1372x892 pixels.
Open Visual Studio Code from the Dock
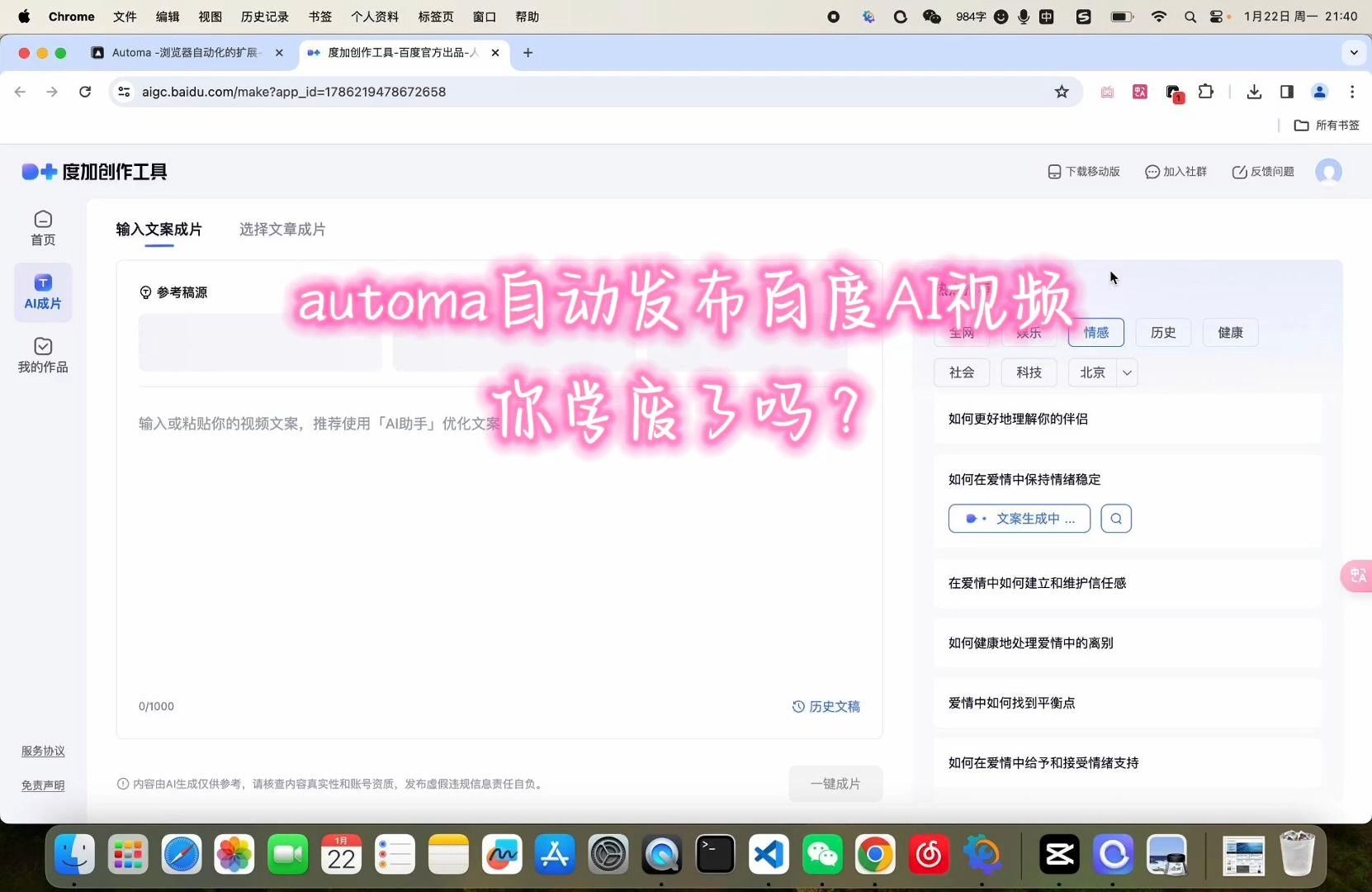(769, 854)
